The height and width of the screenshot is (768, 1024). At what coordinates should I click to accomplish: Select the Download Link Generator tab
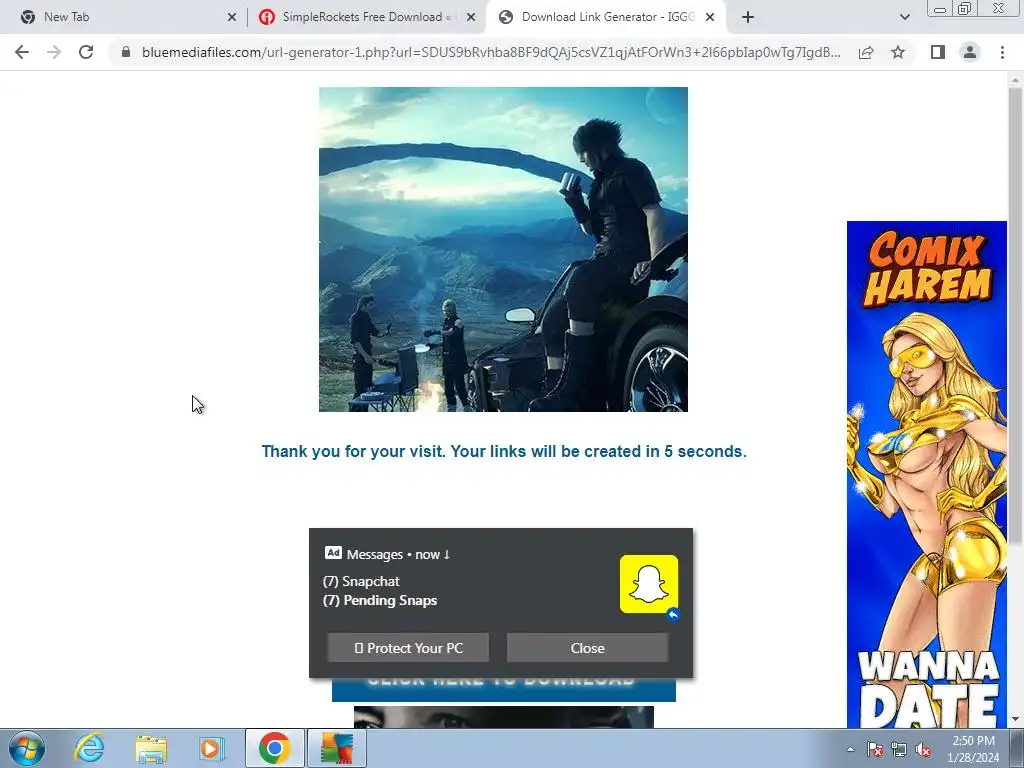tap(607, 17)
